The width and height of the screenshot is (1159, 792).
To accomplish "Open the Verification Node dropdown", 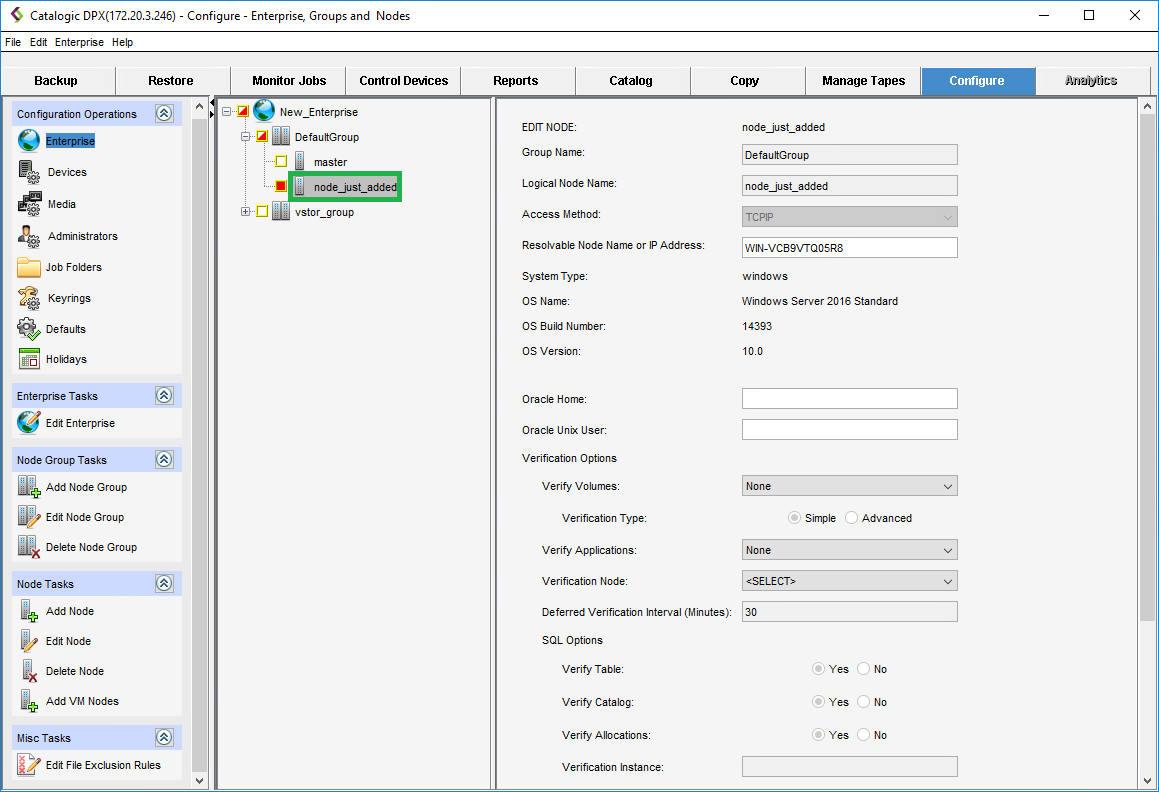I will click(849, 581).
